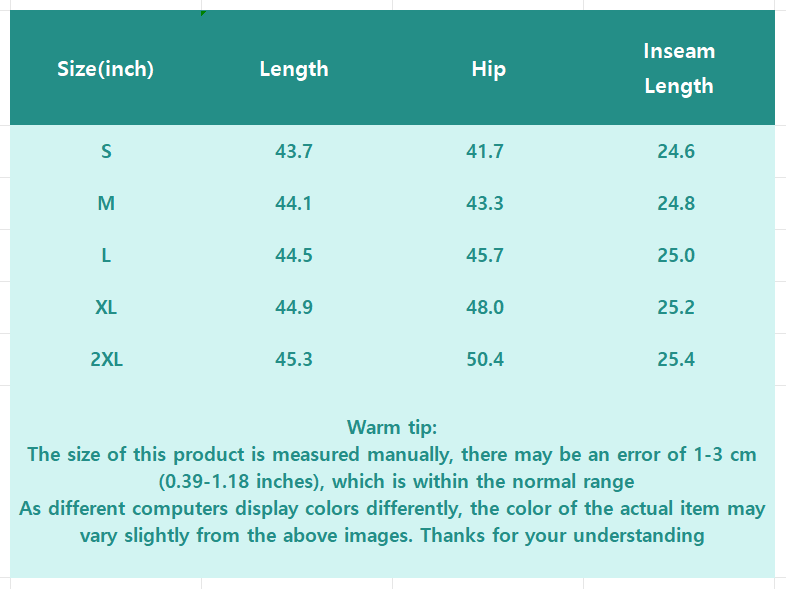Click the 25.4 inseam value

point(676,360)
